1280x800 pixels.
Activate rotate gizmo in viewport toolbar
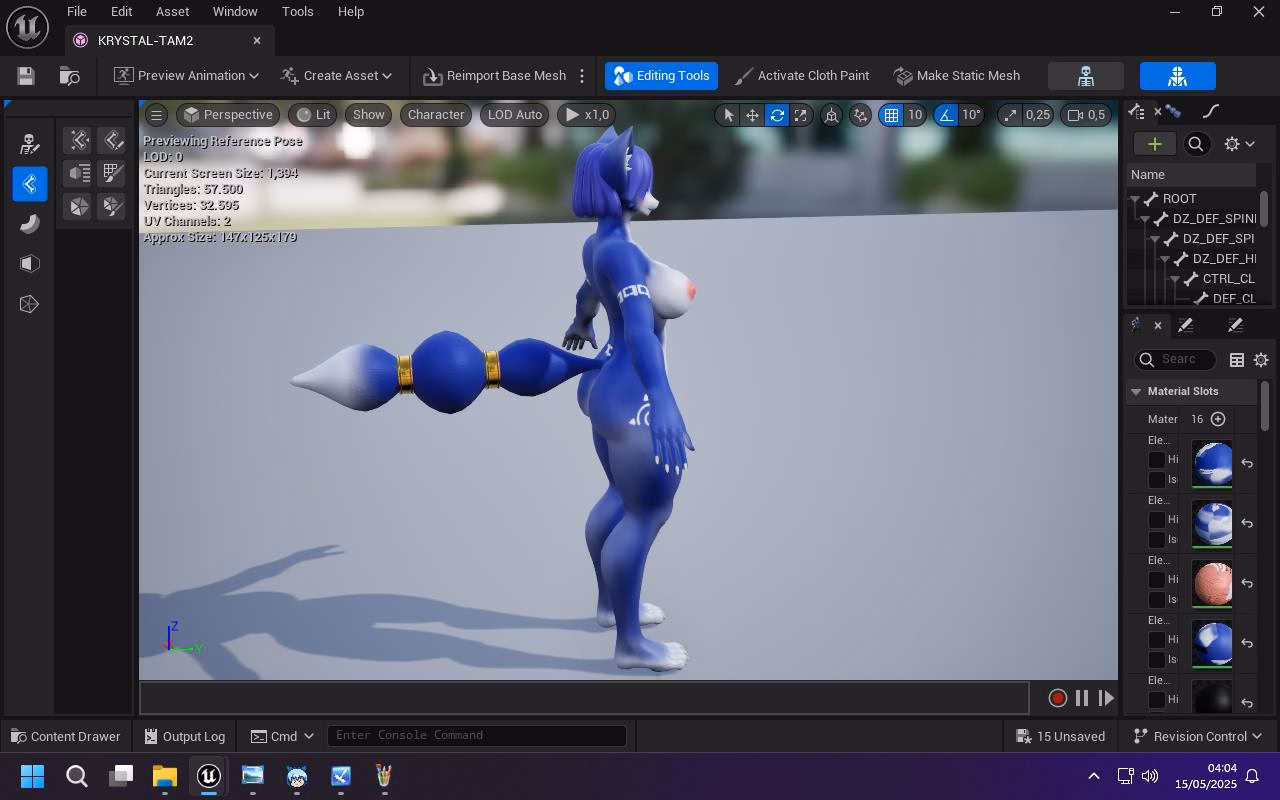coord(777,115)
